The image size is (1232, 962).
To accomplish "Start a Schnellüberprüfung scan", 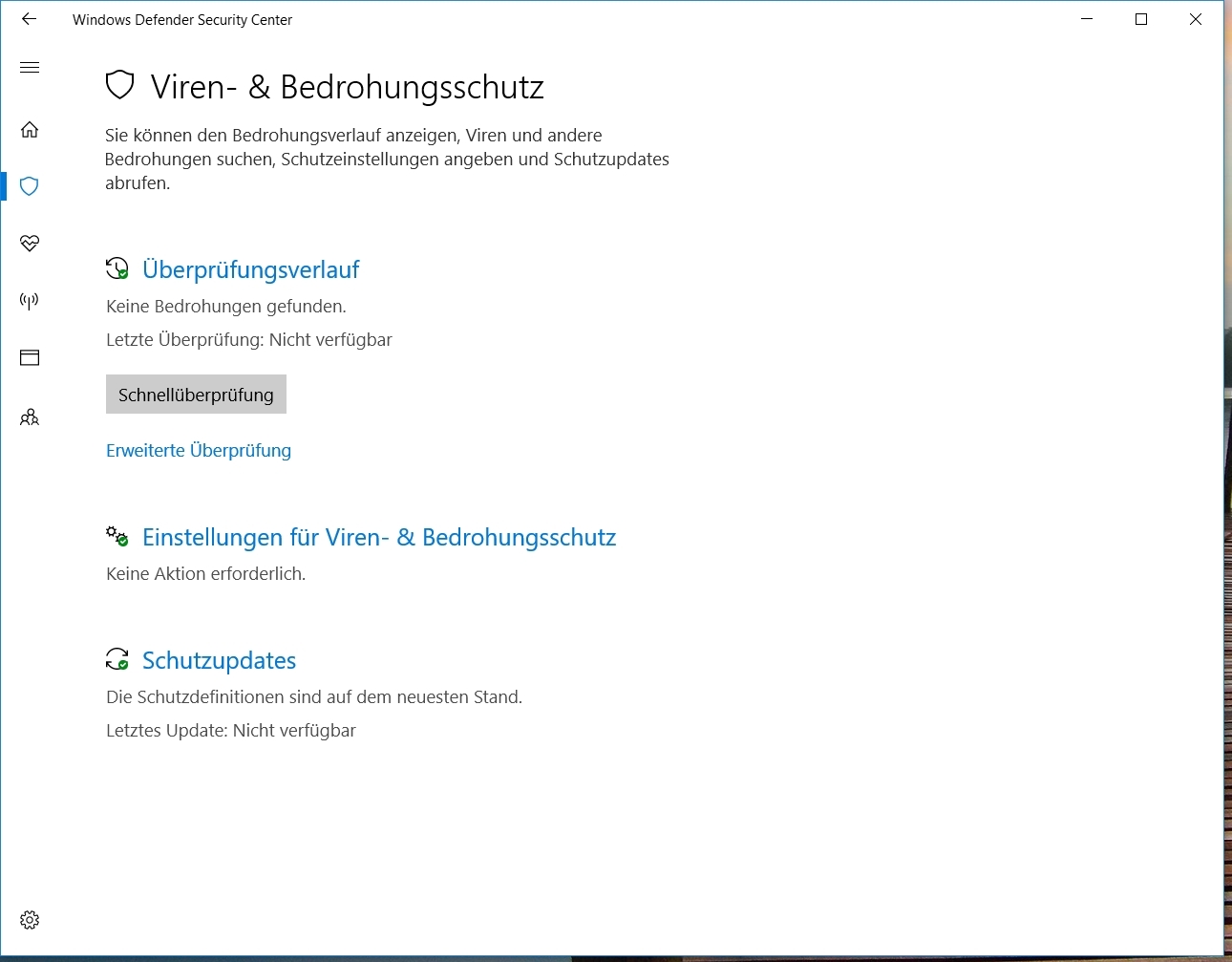I will coord(196,395).
